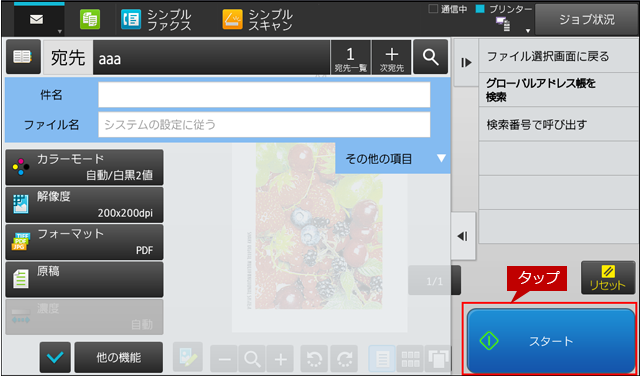Tap the プリンター printer status indicator
Image resolution: width=640 pixels, height=376 pixels.
pos(504,9)
